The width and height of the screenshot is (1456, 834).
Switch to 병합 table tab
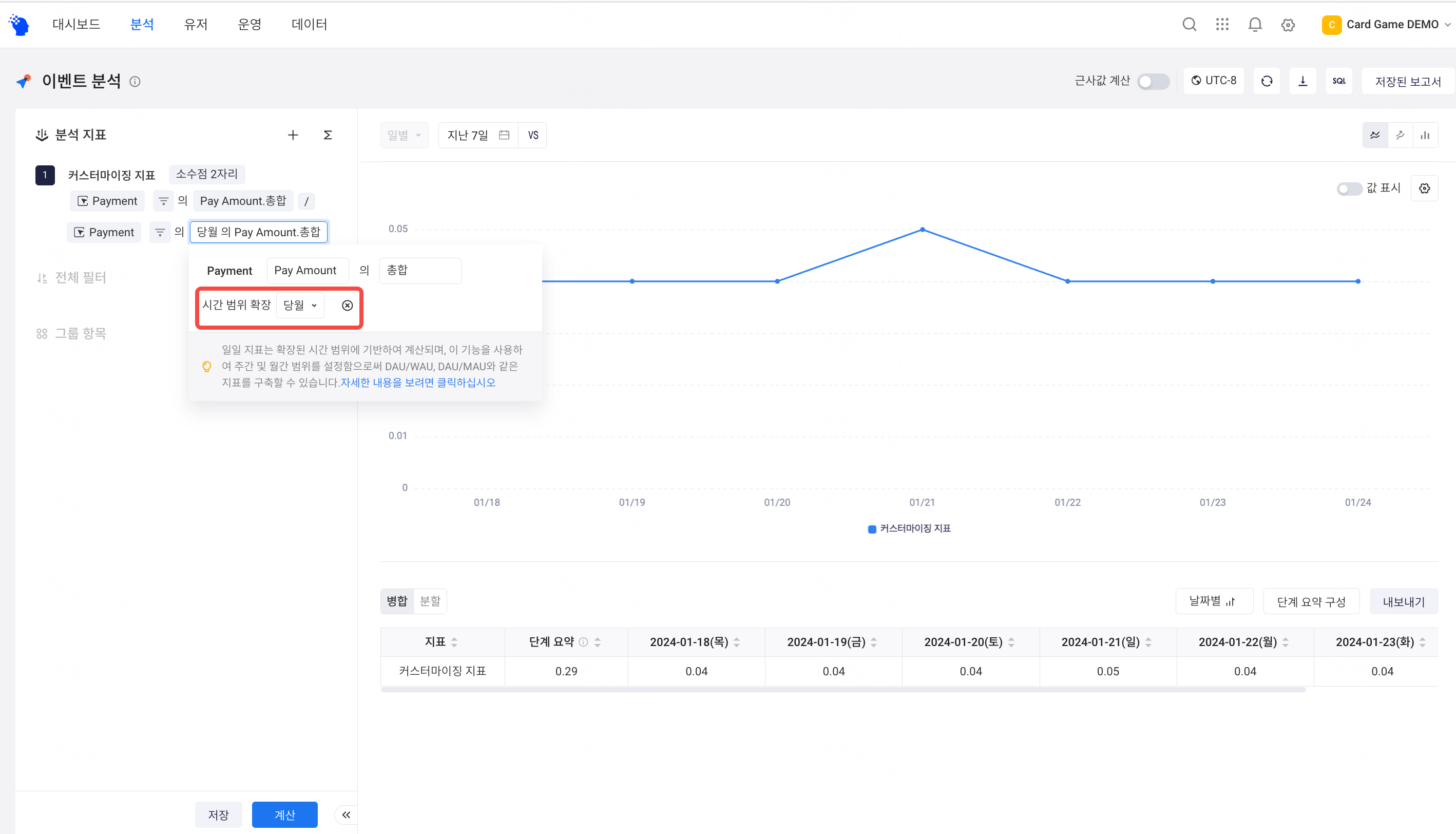tap(397, 601)
